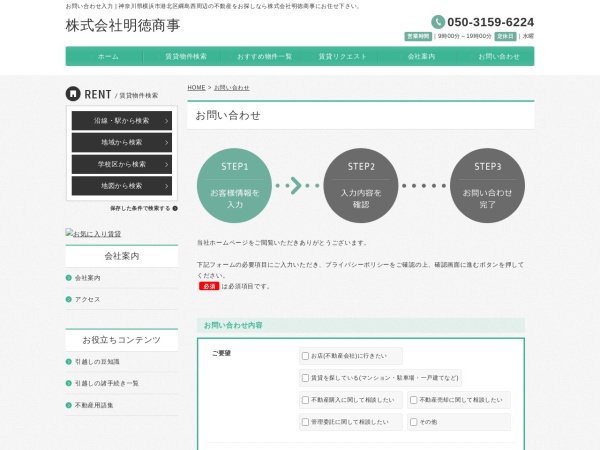Check 賃貸を探している option
The height and width of the screenshot is (450, 600).
(x=305, y=378)
